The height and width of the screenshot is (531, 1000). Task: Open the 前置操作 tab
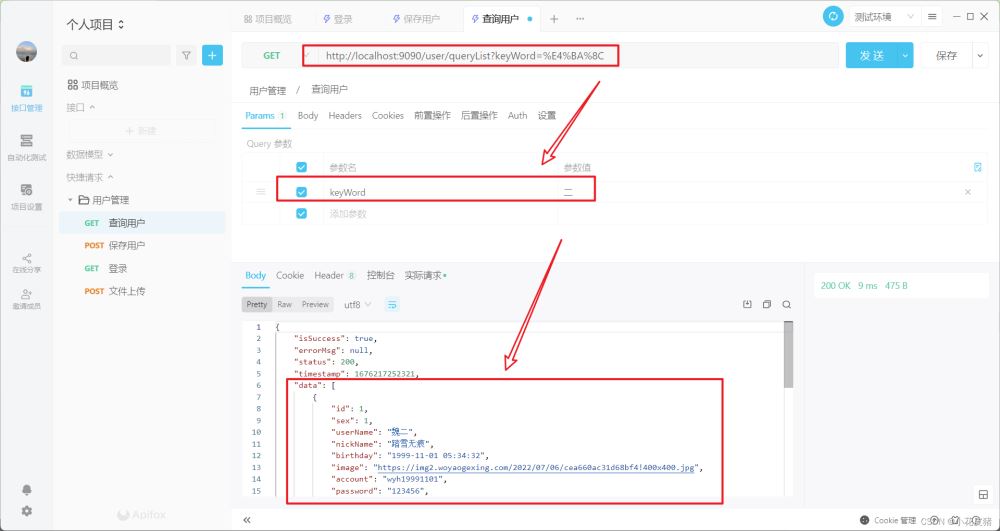[x=432, y=115]
